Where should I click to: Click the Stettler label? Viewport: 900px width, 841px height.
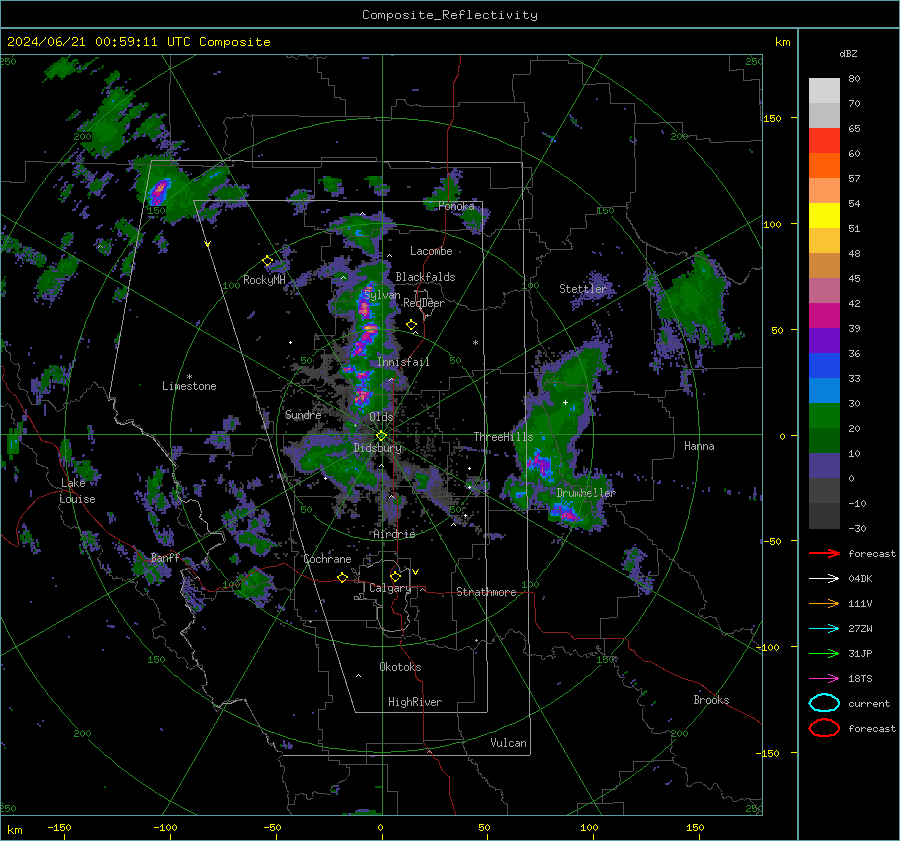click(x=583, y=289)
